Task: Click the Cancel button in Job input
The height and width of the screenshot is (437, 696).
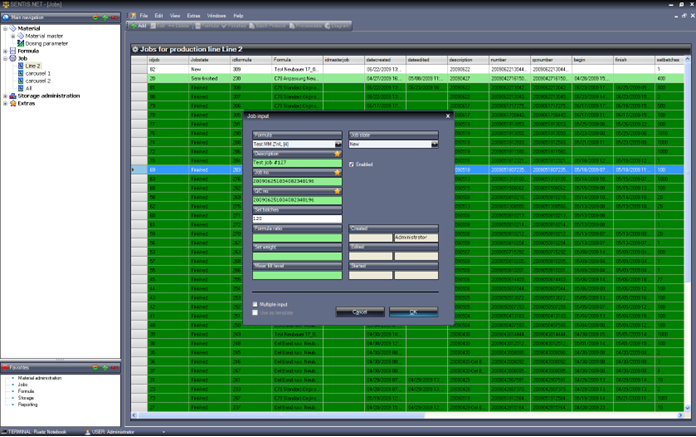Action: 360,312
